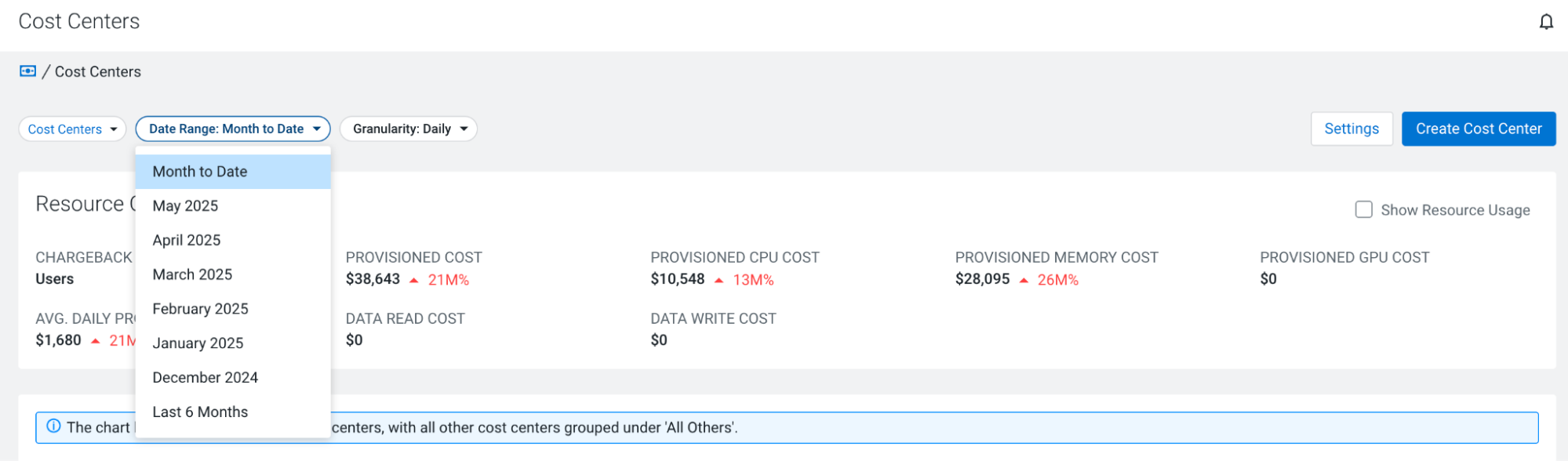Click the red trend arrow beside $10,548
Screen dimensions: 1568x461
coord(719,280)
